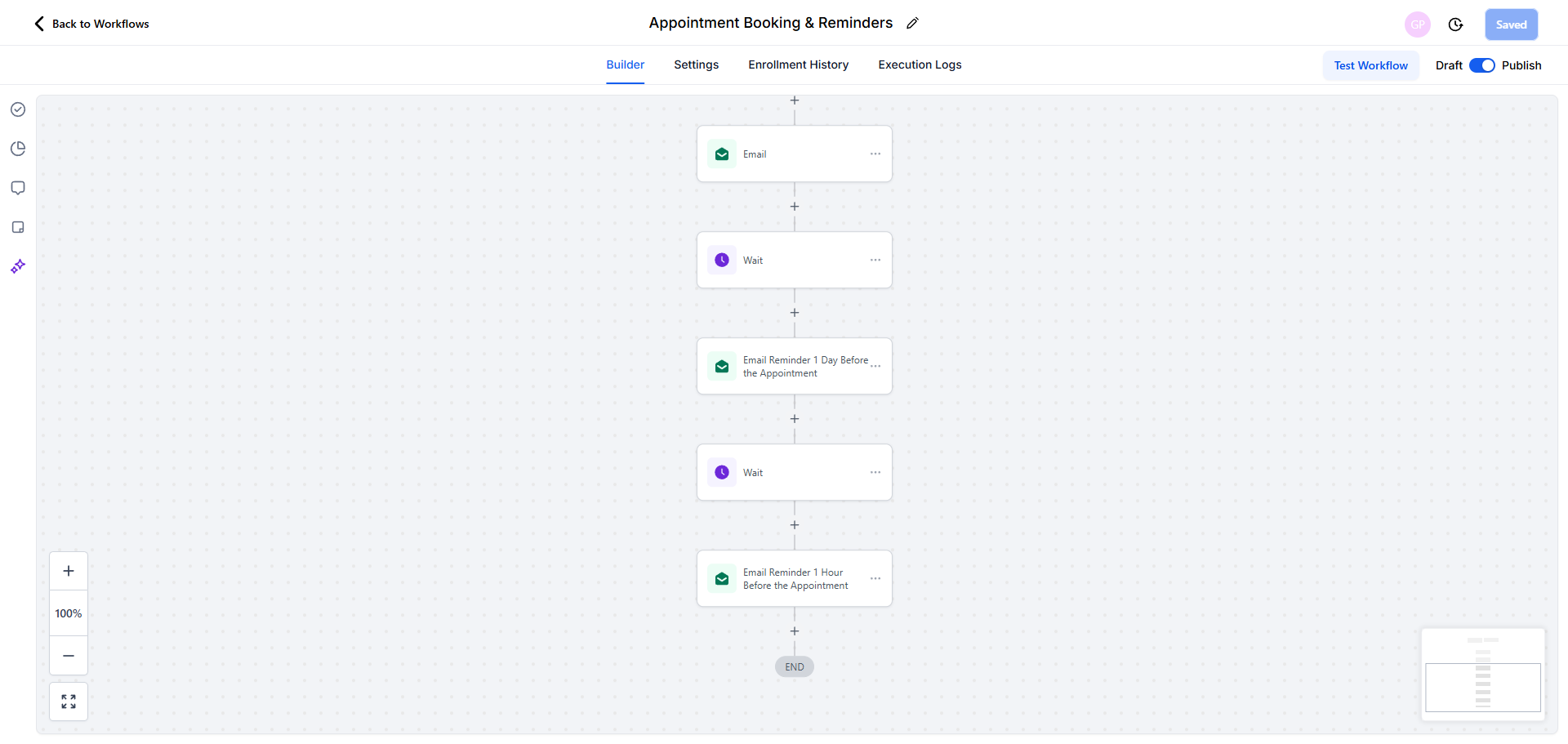Open comments sidebar icon
1568x744 pixels.
[x=18, y=188]
